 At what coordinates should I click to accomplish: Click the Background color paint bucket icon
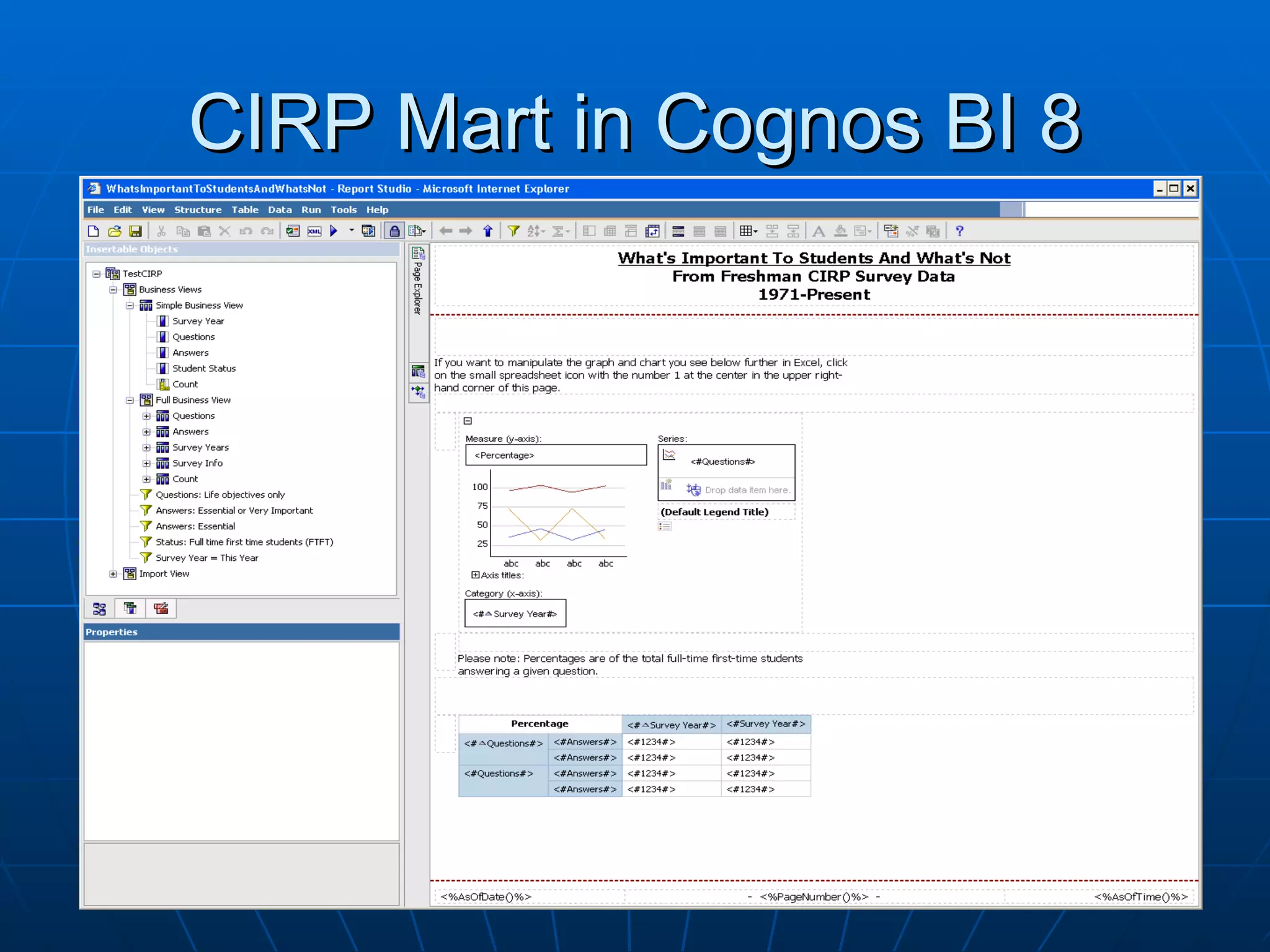coord(840,231)
